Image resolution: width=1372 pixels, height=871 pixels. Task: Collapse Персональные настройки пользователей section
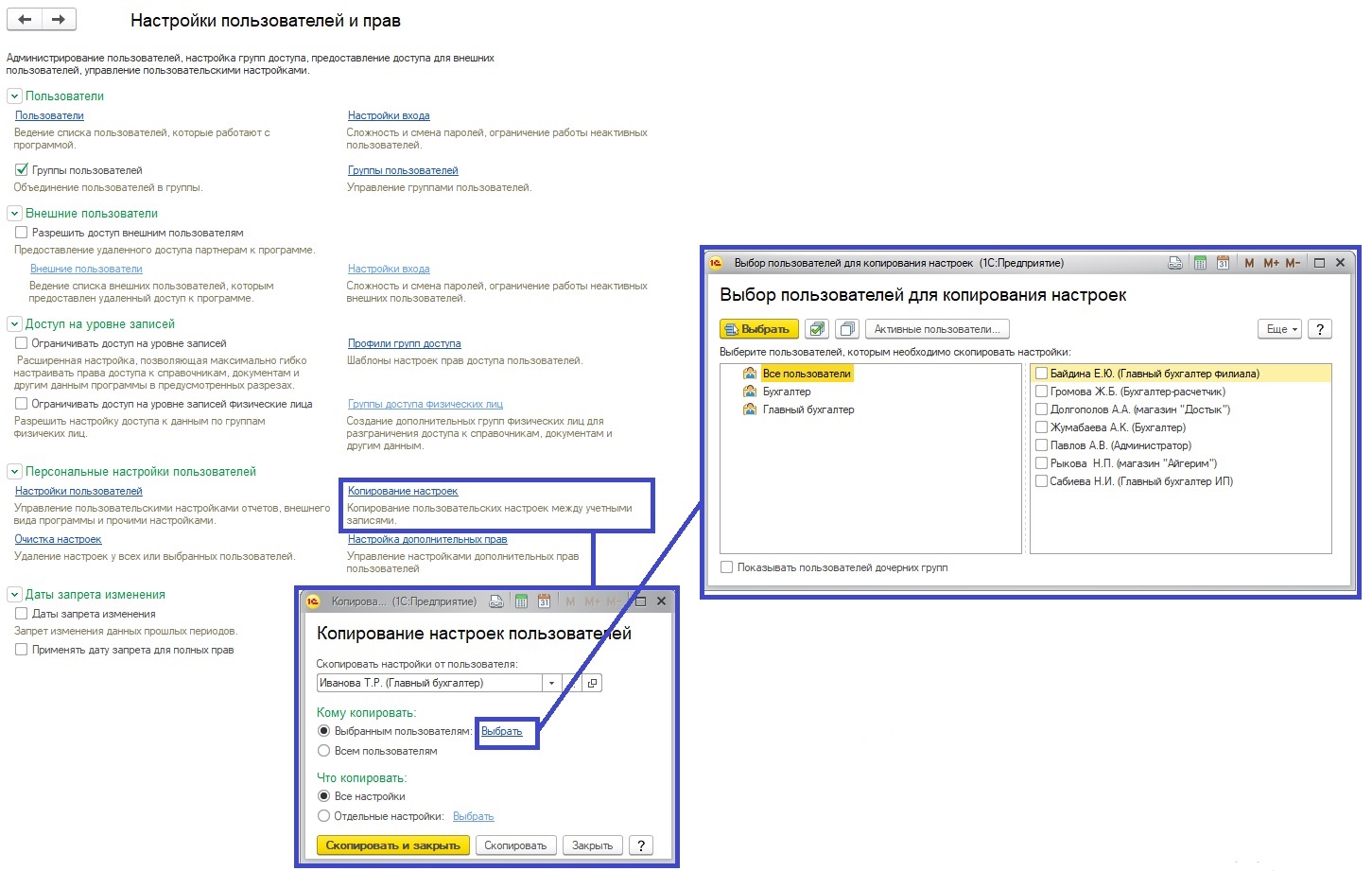(14, 472)
